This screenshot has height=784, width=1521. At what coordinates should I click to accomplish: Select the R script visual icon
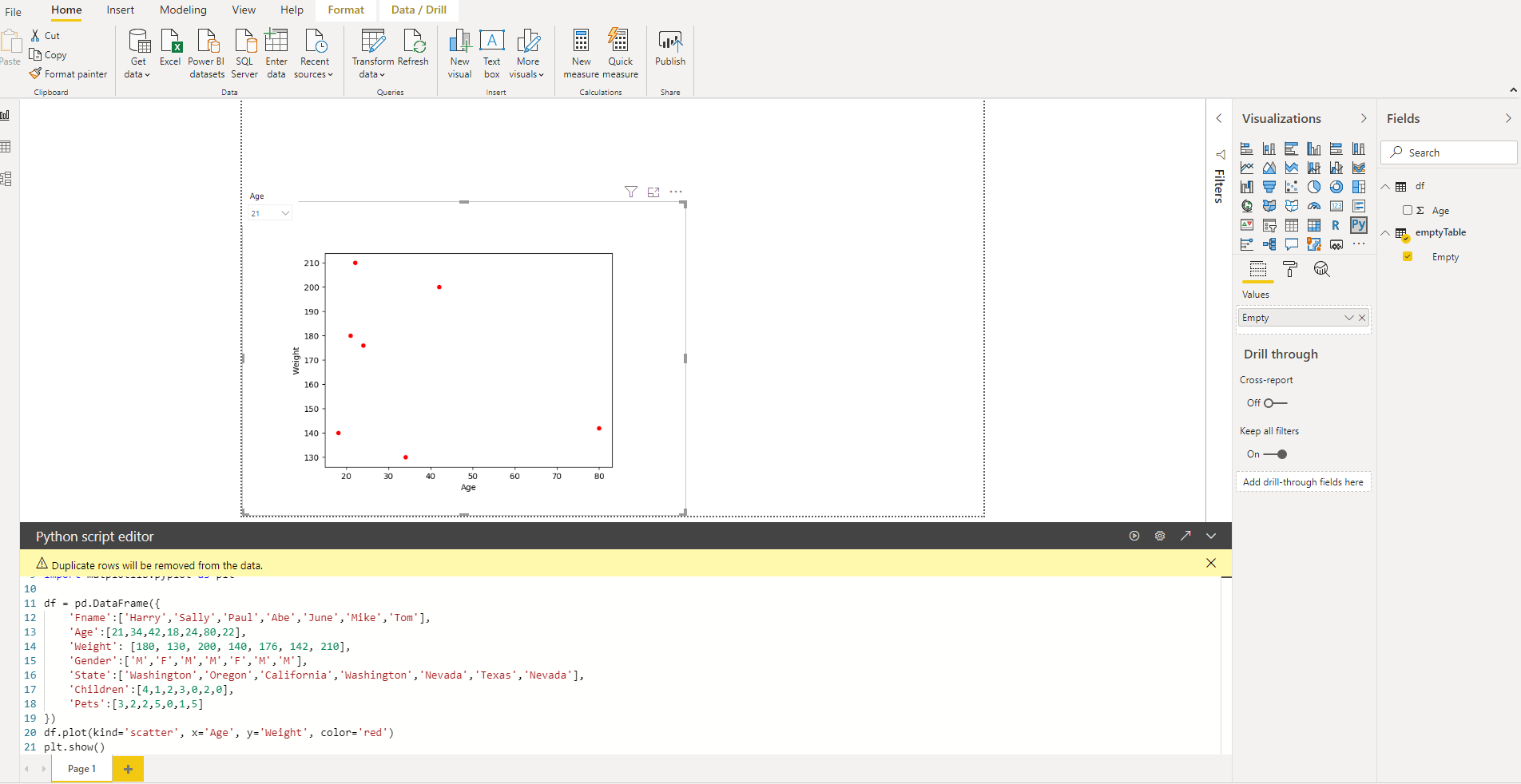point(1336,225)
